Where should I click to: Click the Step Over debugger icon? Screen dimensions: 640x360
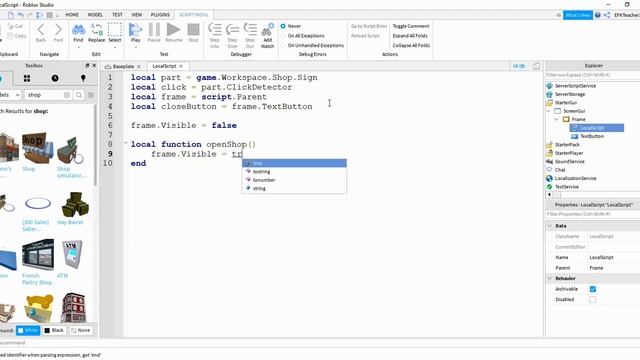[232, 30]
